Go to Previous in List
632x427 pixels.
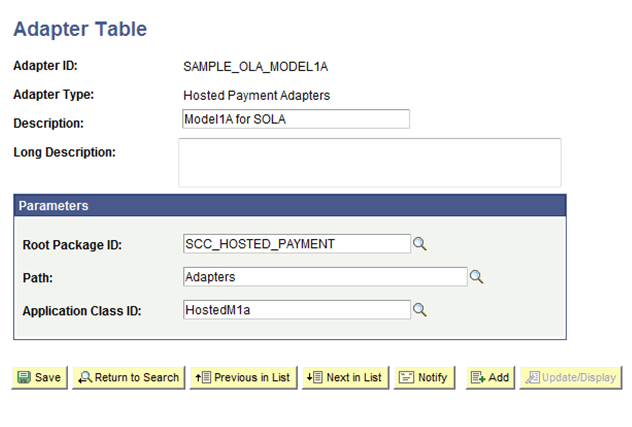pos(243,378)
